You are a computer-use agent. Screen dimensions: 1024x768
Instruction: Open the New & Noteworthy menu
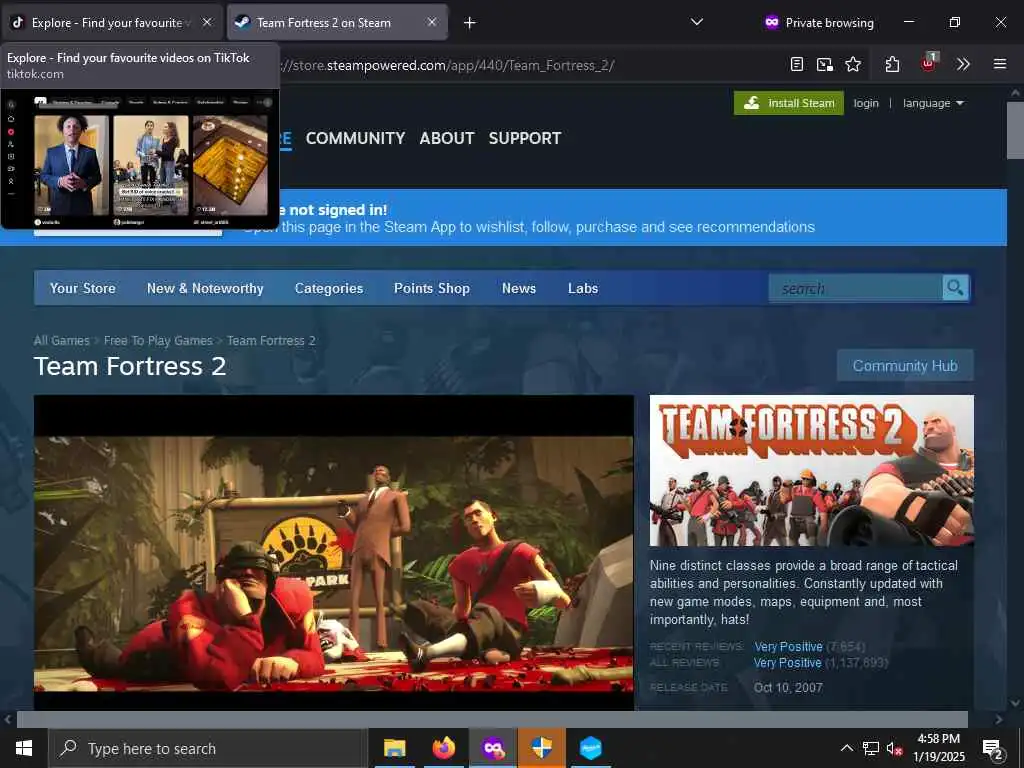[x=205, y=288]
